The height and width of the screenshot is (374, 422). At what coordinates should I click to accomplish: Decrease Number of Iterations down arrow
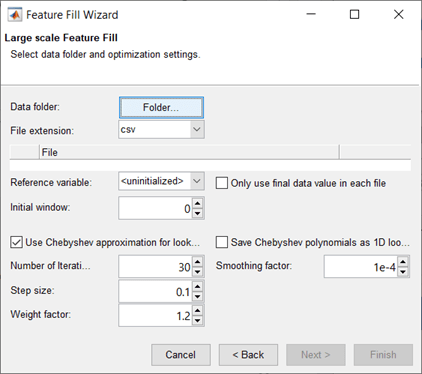click(198, 272)
